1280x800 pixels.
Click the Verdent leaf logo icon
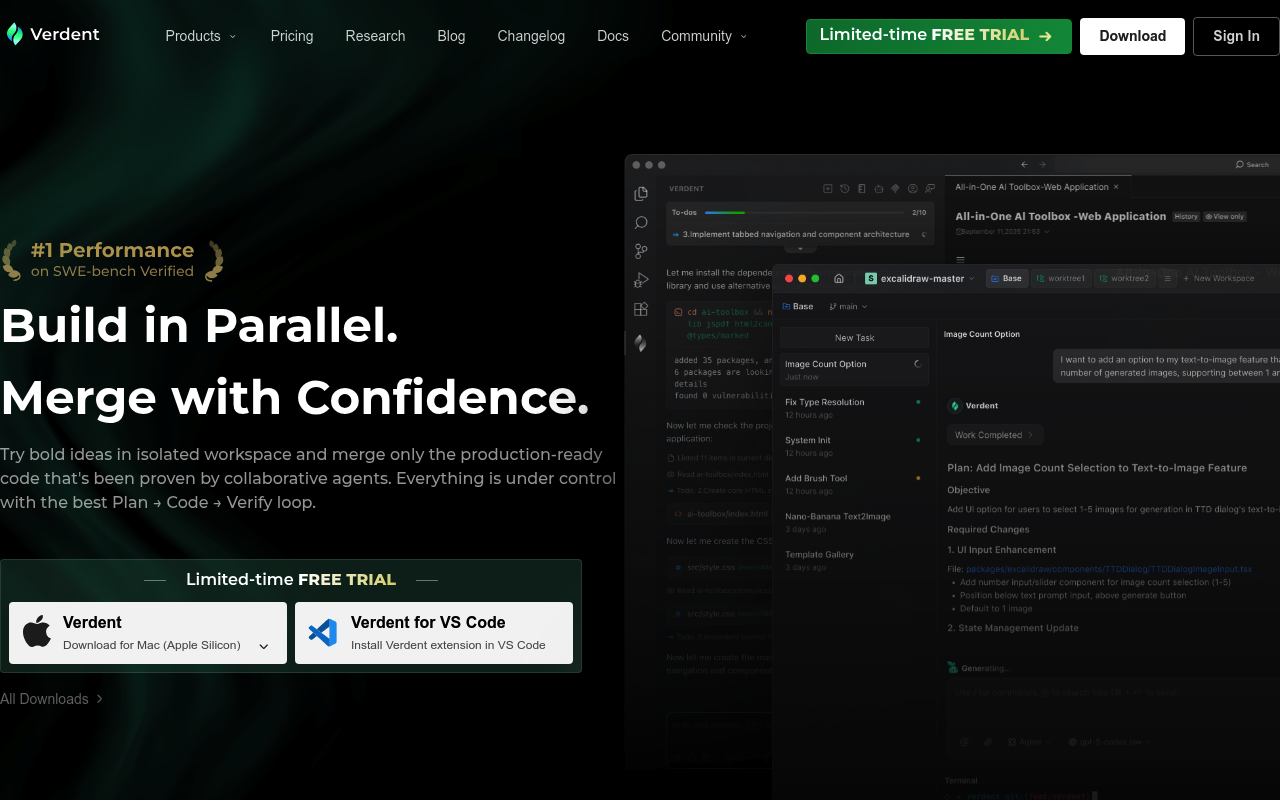pos(14,35)
